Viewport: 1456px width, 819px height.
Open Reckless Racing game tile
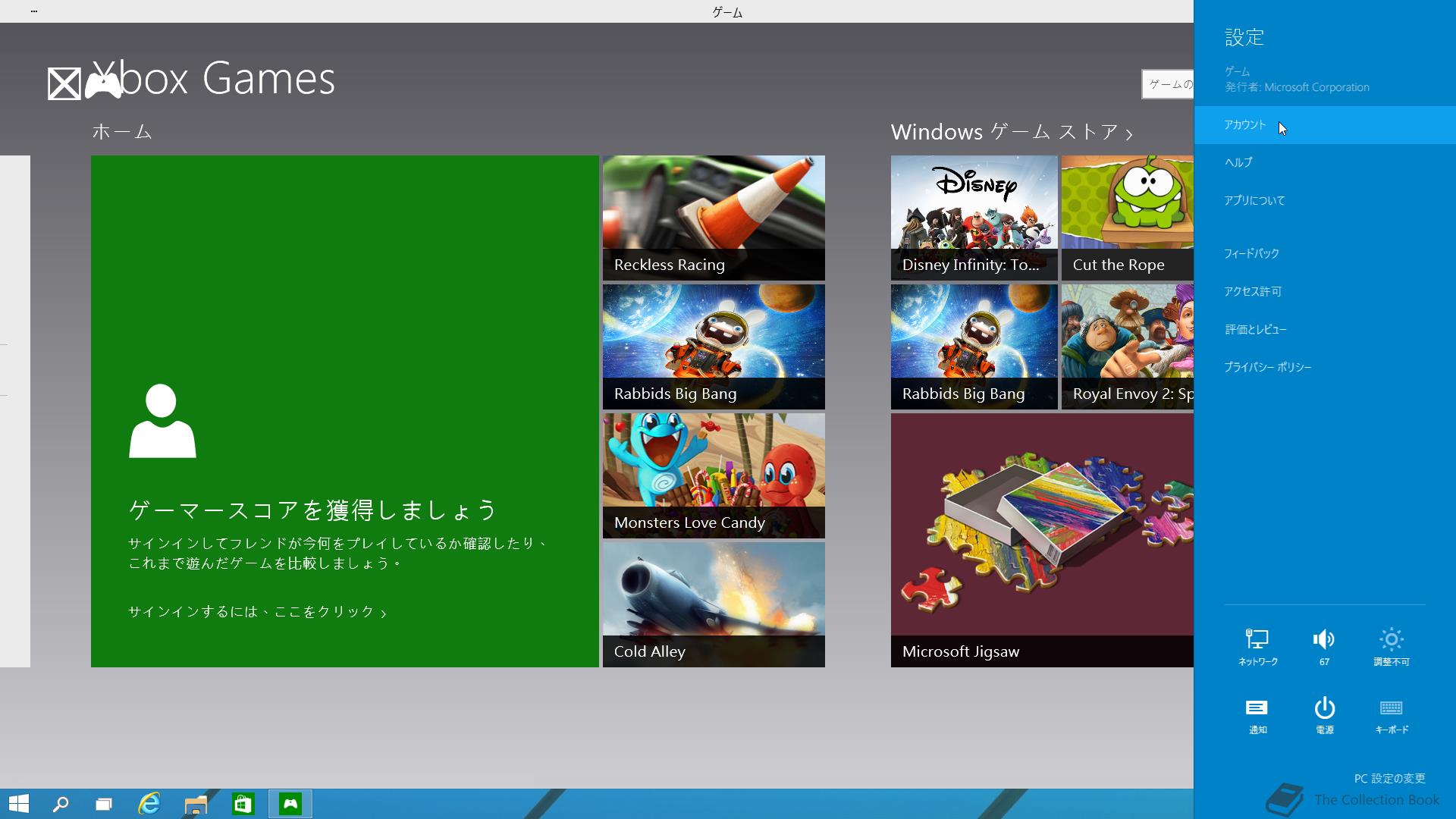click(714, 218)
